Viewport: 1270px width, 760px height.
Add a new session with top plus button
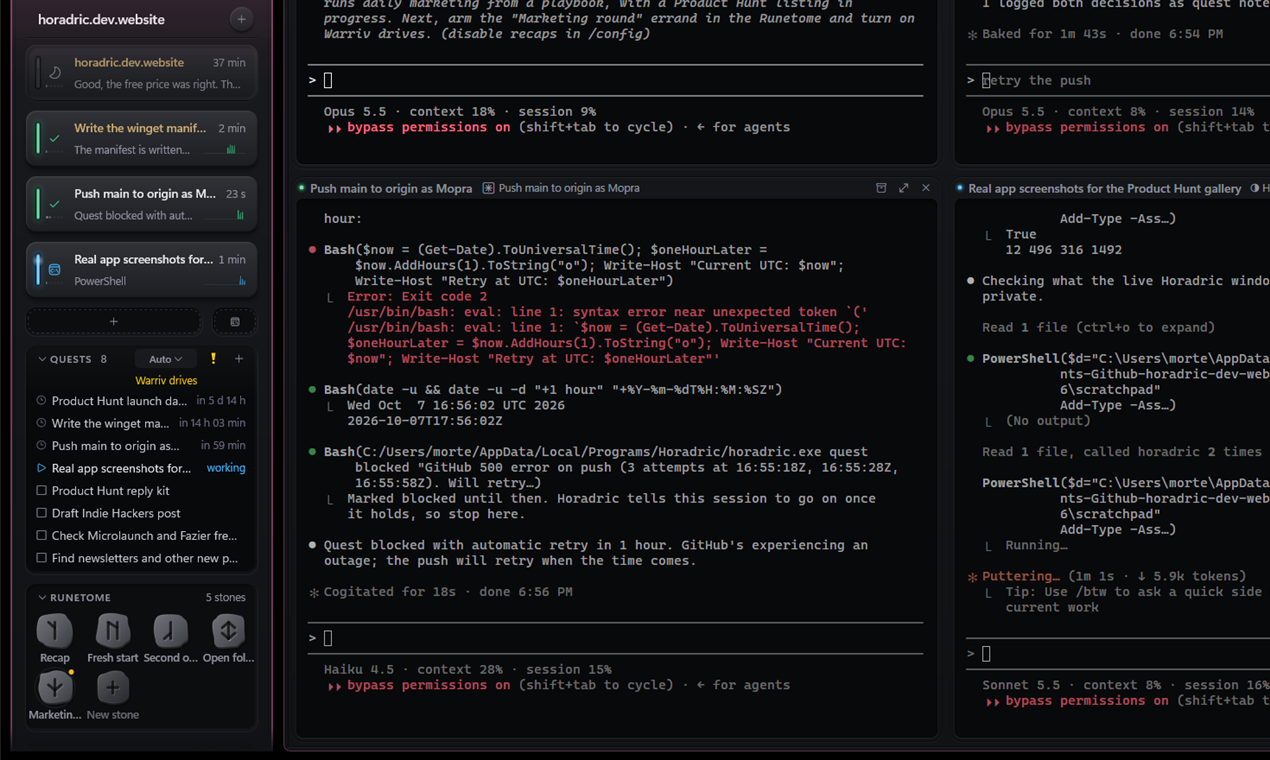(241, 19)
